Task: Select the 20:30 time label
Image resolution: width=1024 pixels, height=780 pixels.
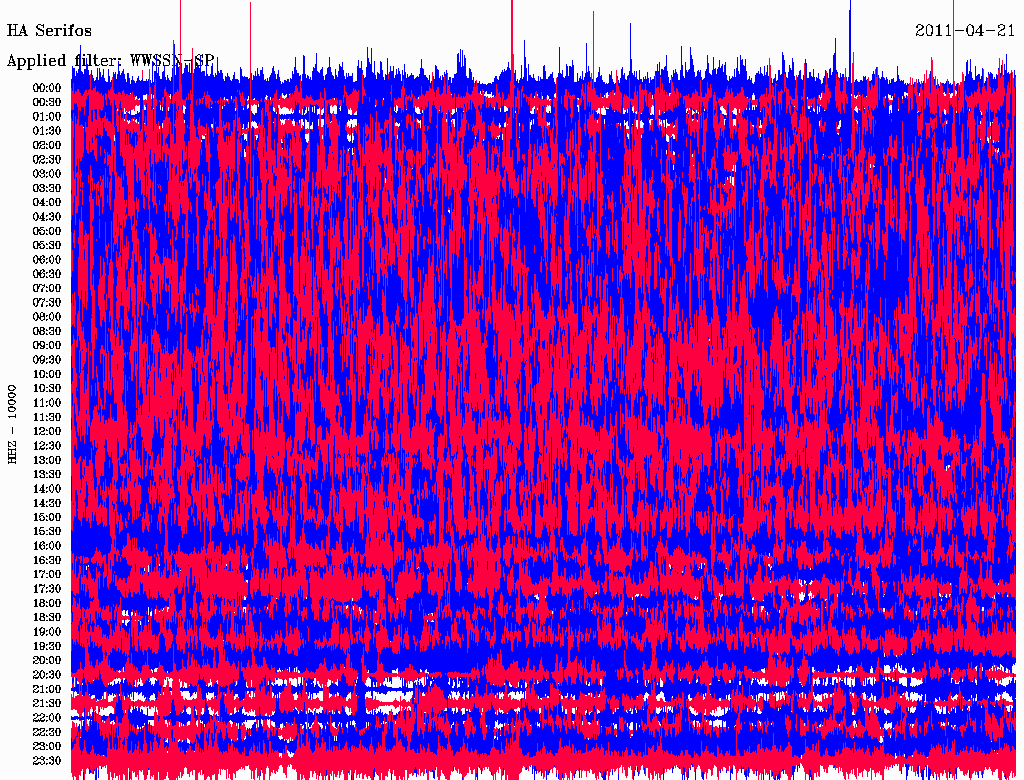Action: pyautogui.click(x=47, y=675)
